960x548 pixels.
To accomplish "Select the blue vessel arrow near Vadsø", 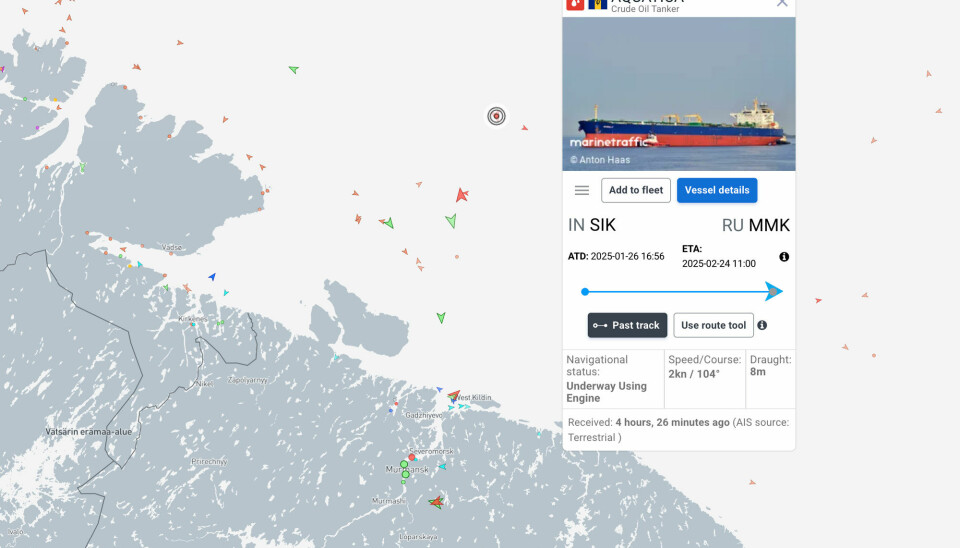I will point(212,277).
